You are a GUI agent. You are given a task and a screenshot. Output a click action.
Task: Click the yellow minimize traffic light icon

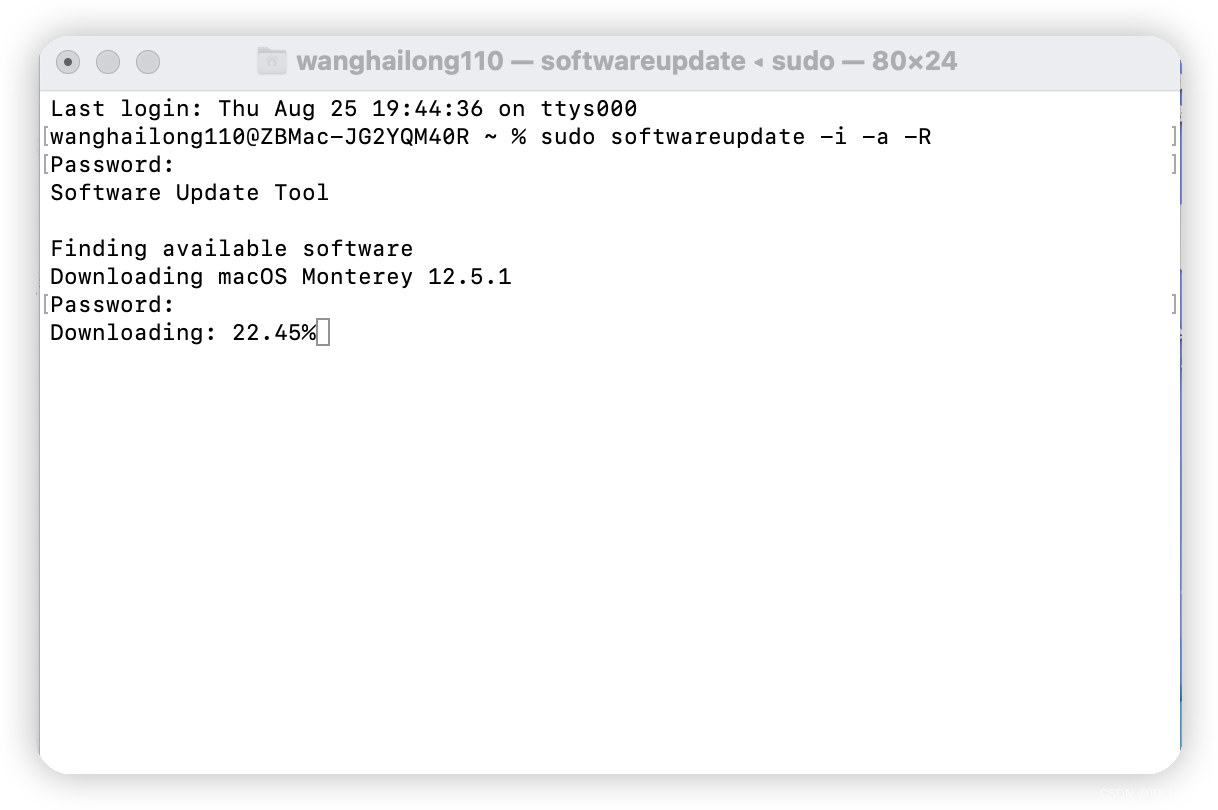point(108,62)
